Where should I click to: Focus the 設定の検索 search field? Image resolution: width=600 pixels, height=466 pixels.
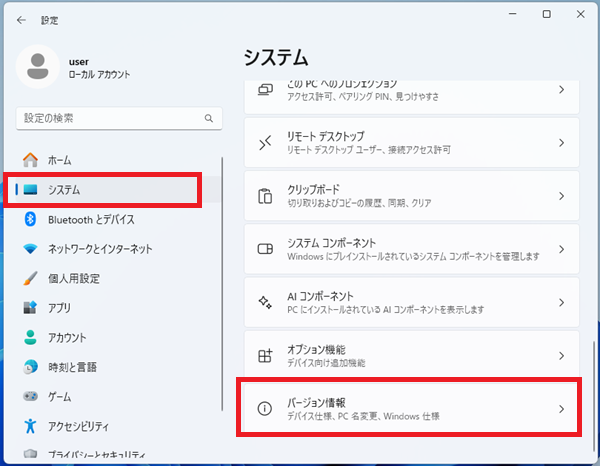point(119,118)
